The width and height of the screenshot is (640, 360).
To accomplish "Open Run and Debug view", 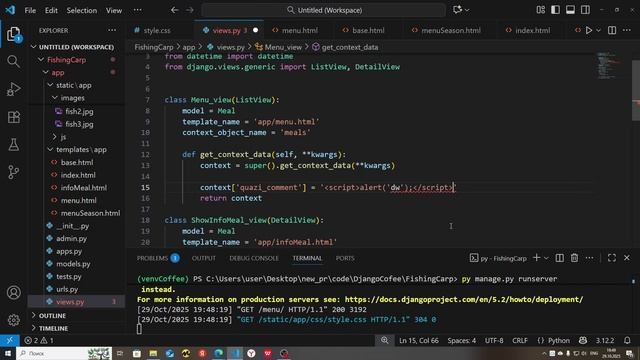I will [x=13, y=89].
